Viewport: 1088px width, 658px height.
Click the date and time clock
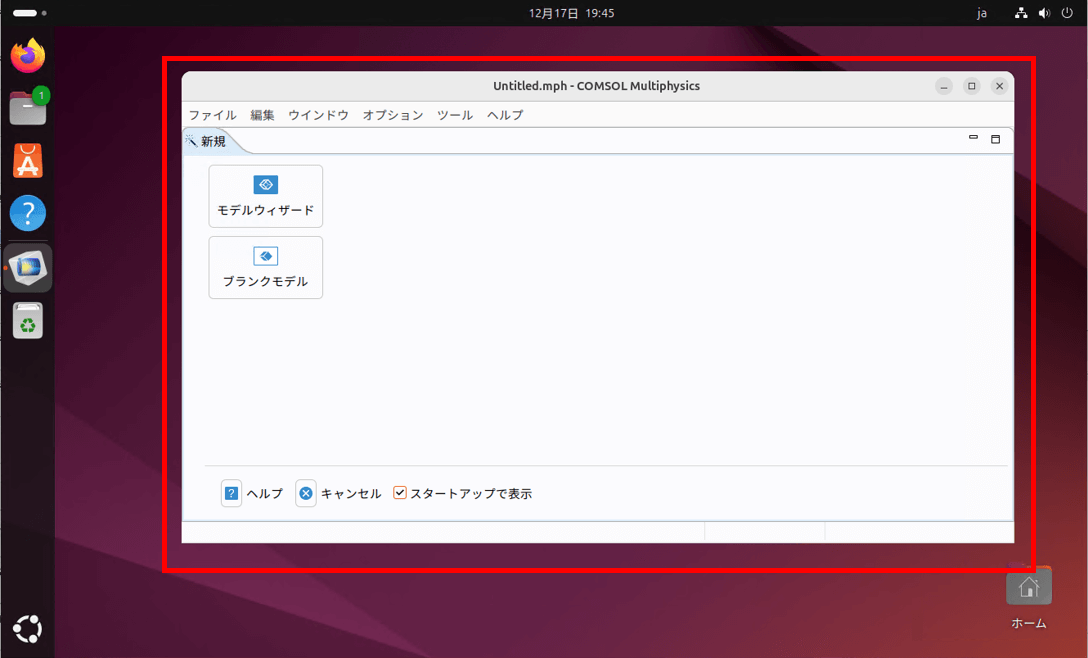(571, 13)
